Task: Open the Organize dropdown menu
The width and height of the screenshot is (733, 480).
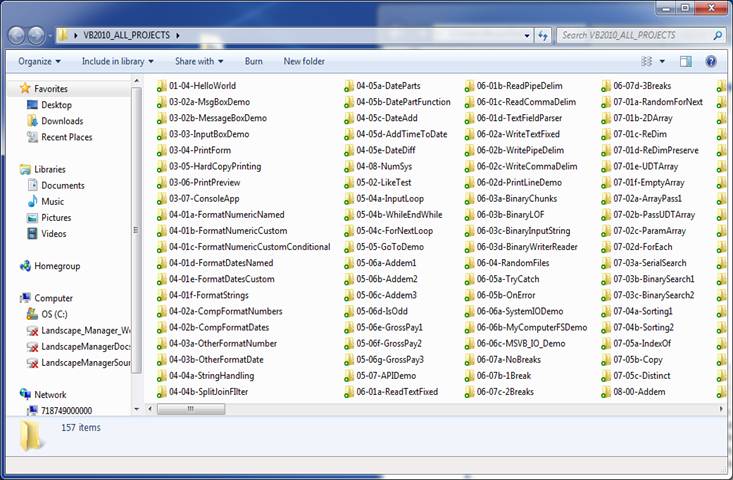Action: click(x=38, y=61)
